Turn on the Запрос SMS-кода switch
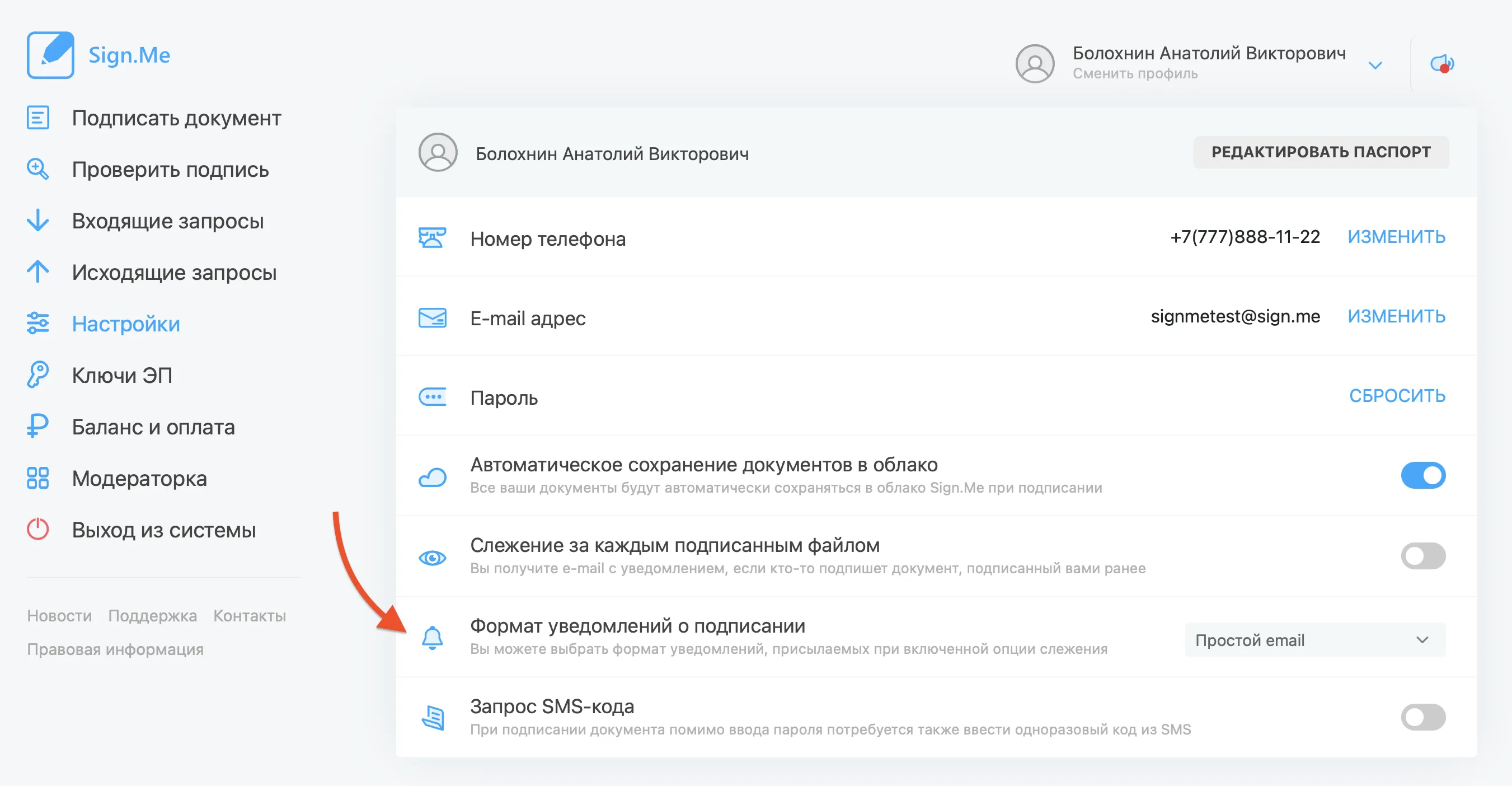This screenshot has height=786, width=1512. point(1423,717)
